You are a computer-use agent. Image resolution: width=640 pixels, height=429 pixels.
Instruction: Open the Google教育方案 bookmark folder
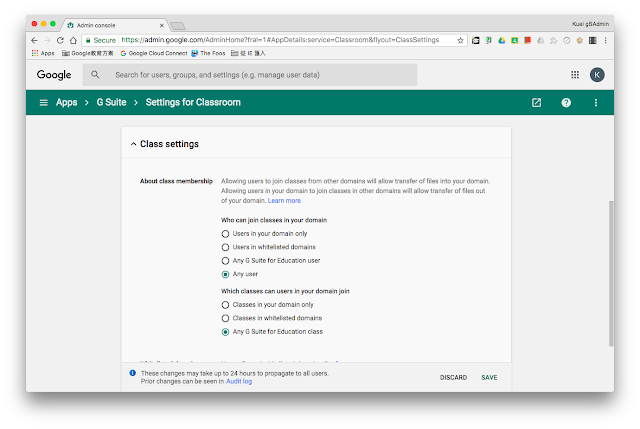(87, 53)
